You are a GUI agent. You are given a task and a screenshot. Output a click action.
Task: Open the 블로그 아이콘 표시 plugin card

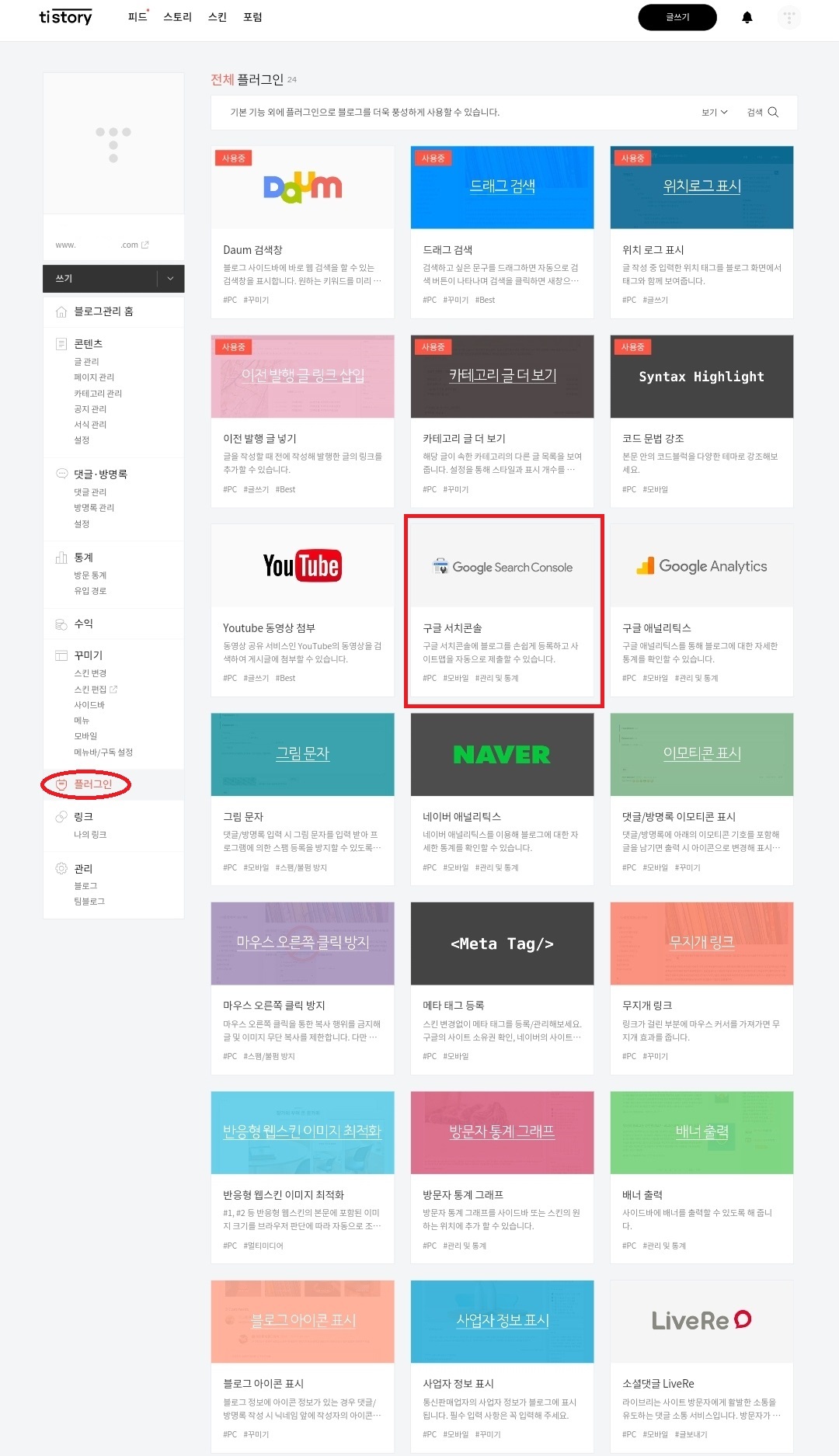coord(303,1365)
